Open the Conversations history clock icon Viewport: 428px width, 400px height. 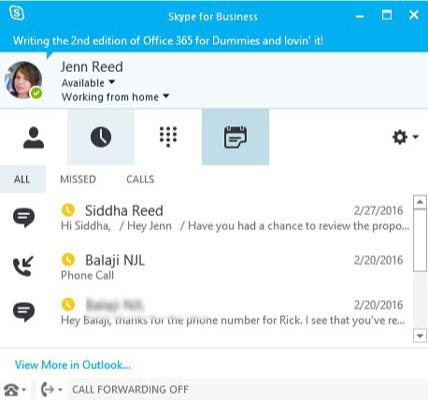101,137
